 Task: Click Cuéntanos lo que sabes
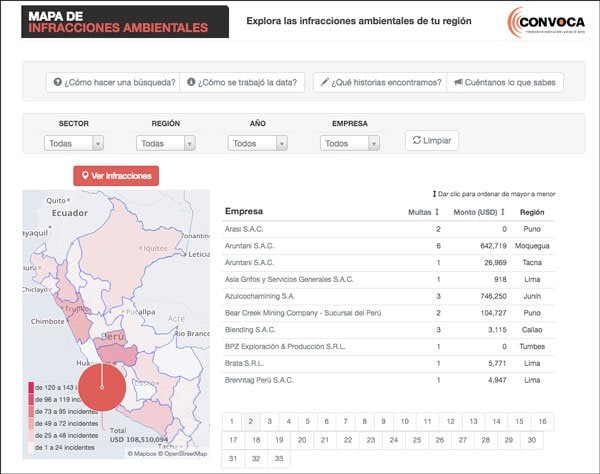pos(505,82)
